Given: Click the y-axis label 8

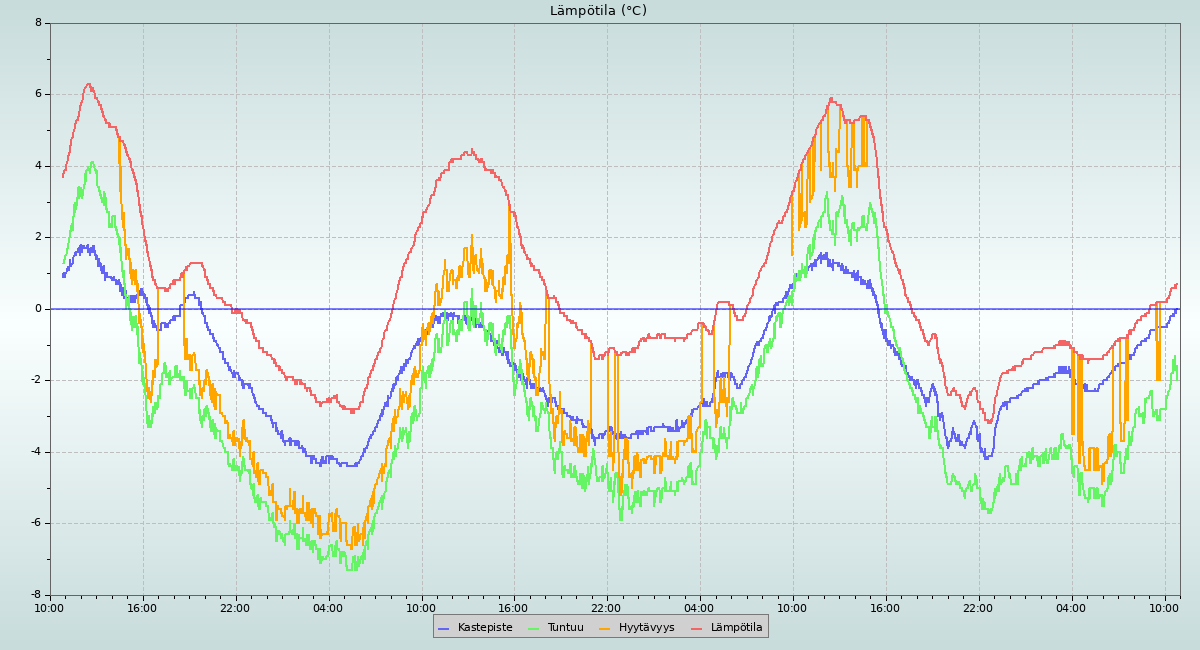Looking at the screenshot, I should 38,22.
